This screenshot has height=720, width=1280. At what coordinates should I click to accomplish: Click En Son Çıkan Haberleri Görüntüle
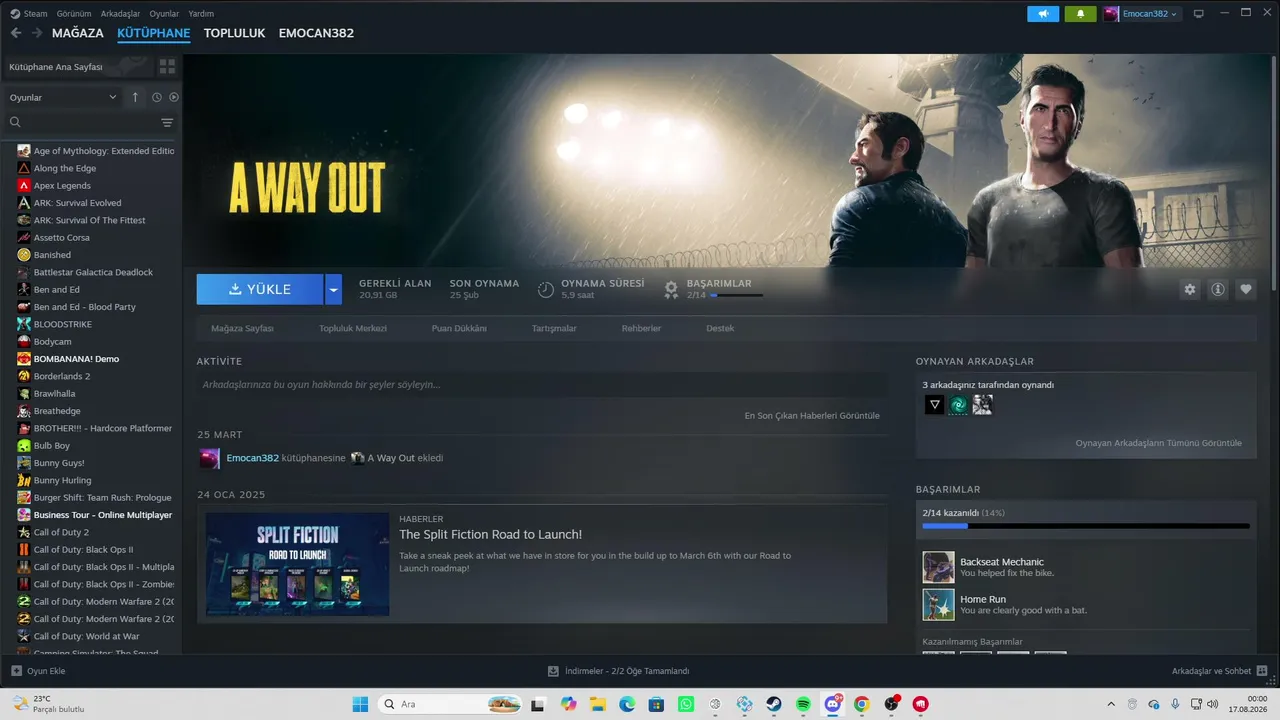pos(812,415)
